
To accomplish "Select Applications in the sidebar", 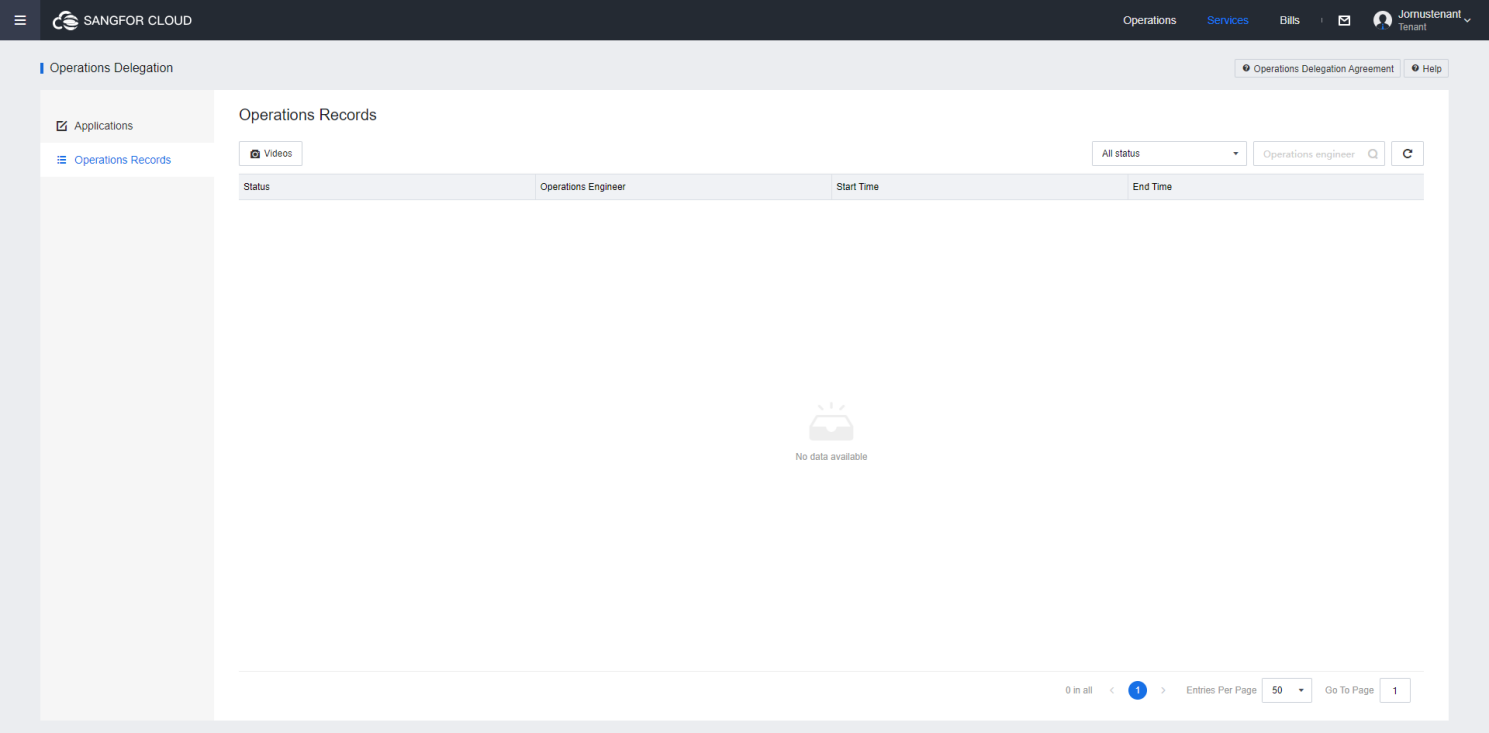I will tap(127, 126).
